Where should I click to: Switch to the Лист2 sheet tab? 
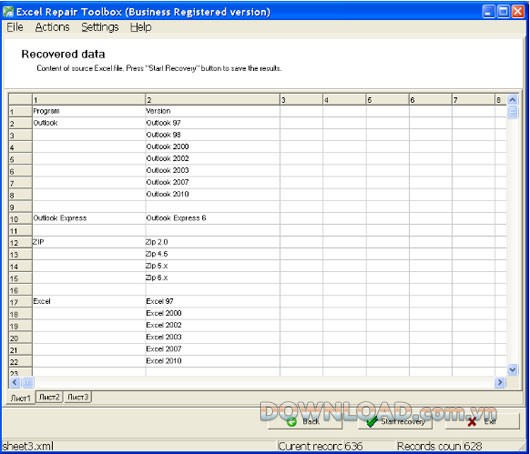(x=49, y=397)
